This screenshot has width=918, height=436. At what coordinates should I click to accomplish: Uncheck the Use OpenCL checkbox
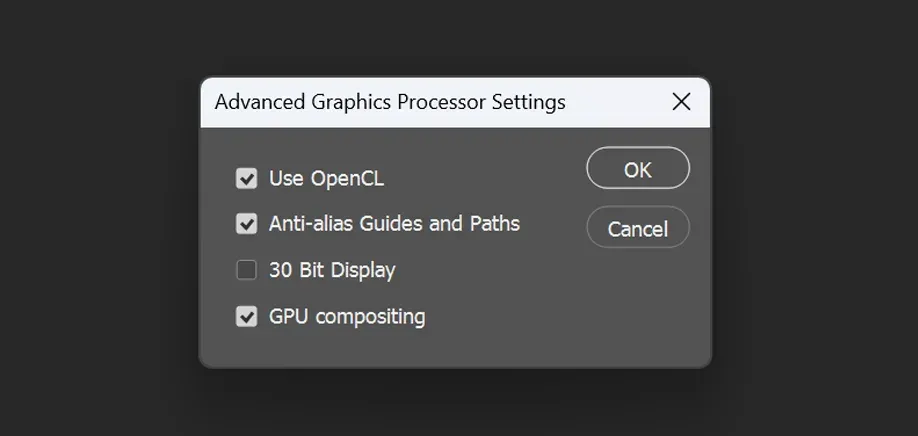coord(246,178)
